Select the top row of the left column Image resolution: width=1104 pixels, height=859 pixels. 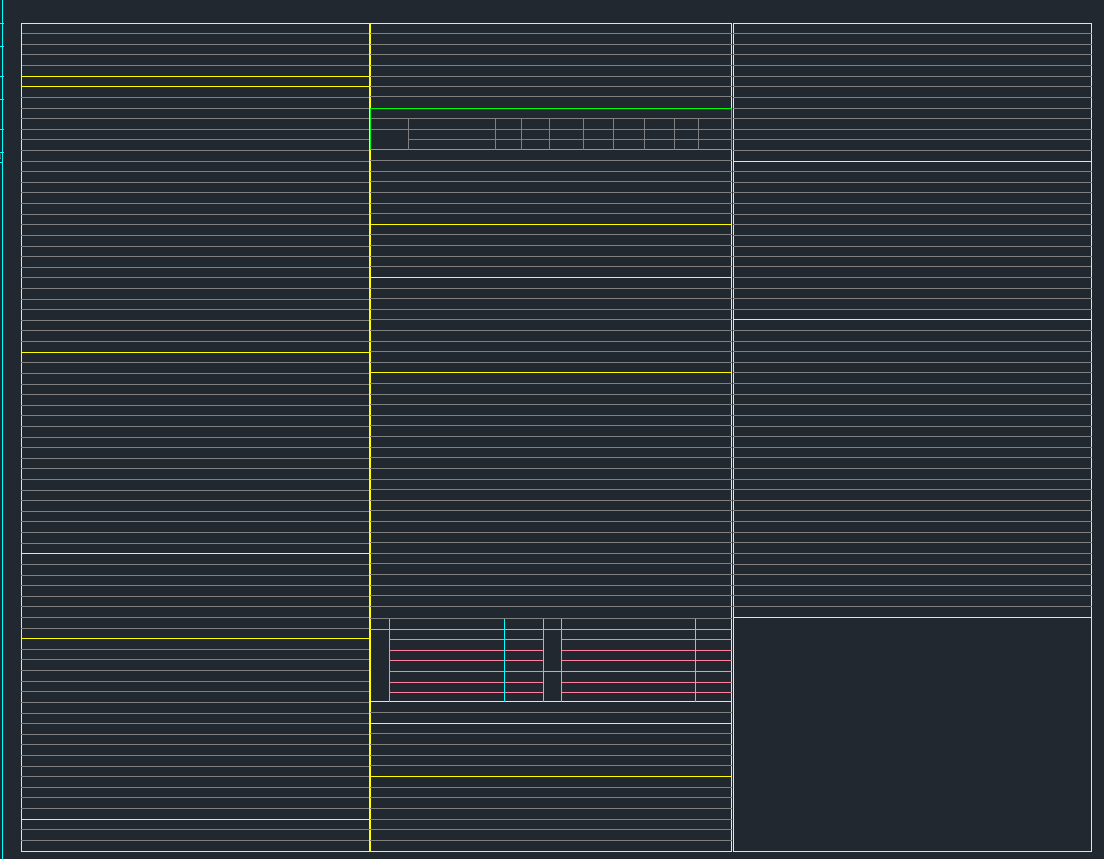click(195, 28)
